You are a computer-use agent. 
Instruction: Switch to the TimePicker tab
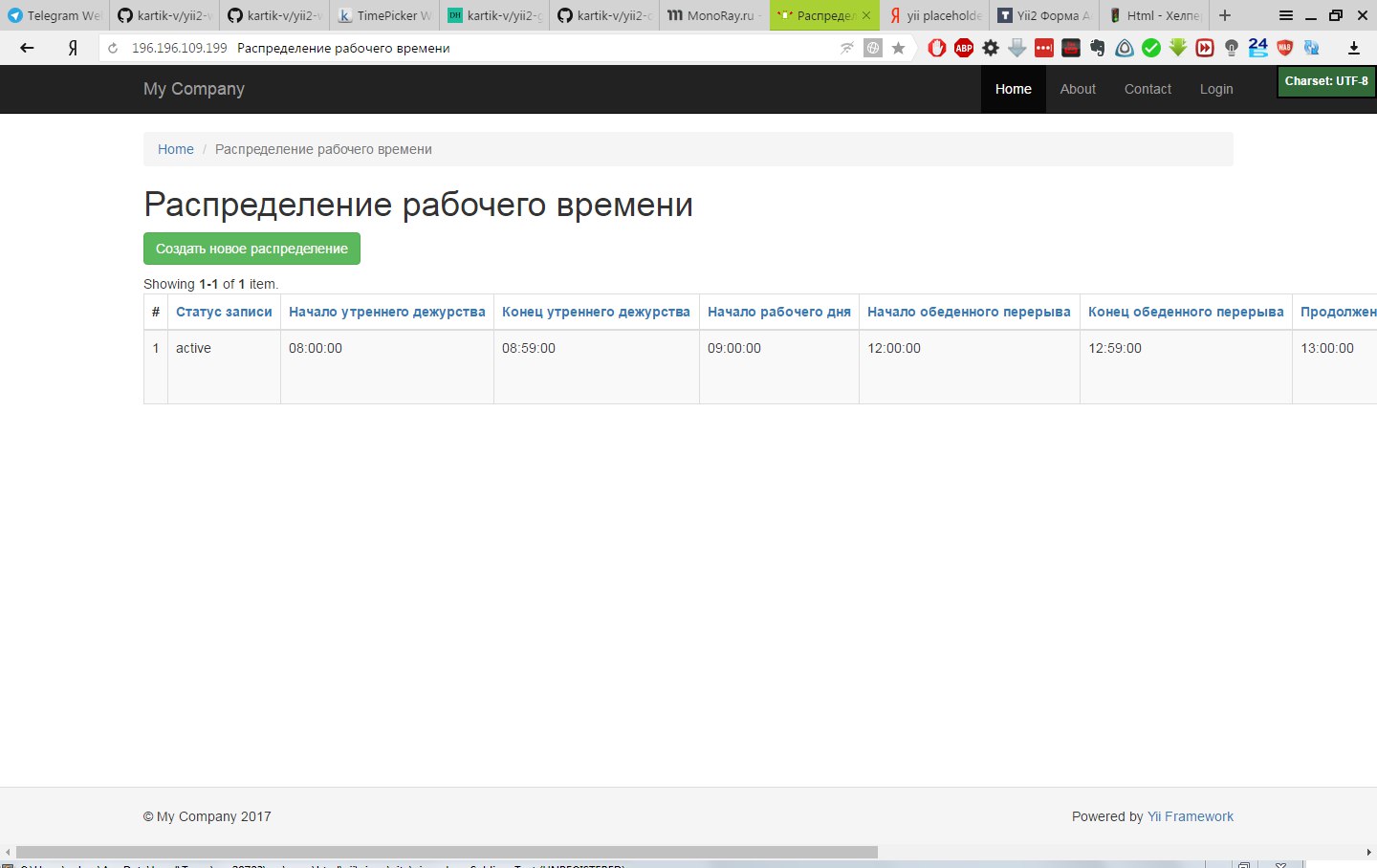click(384, 15)
